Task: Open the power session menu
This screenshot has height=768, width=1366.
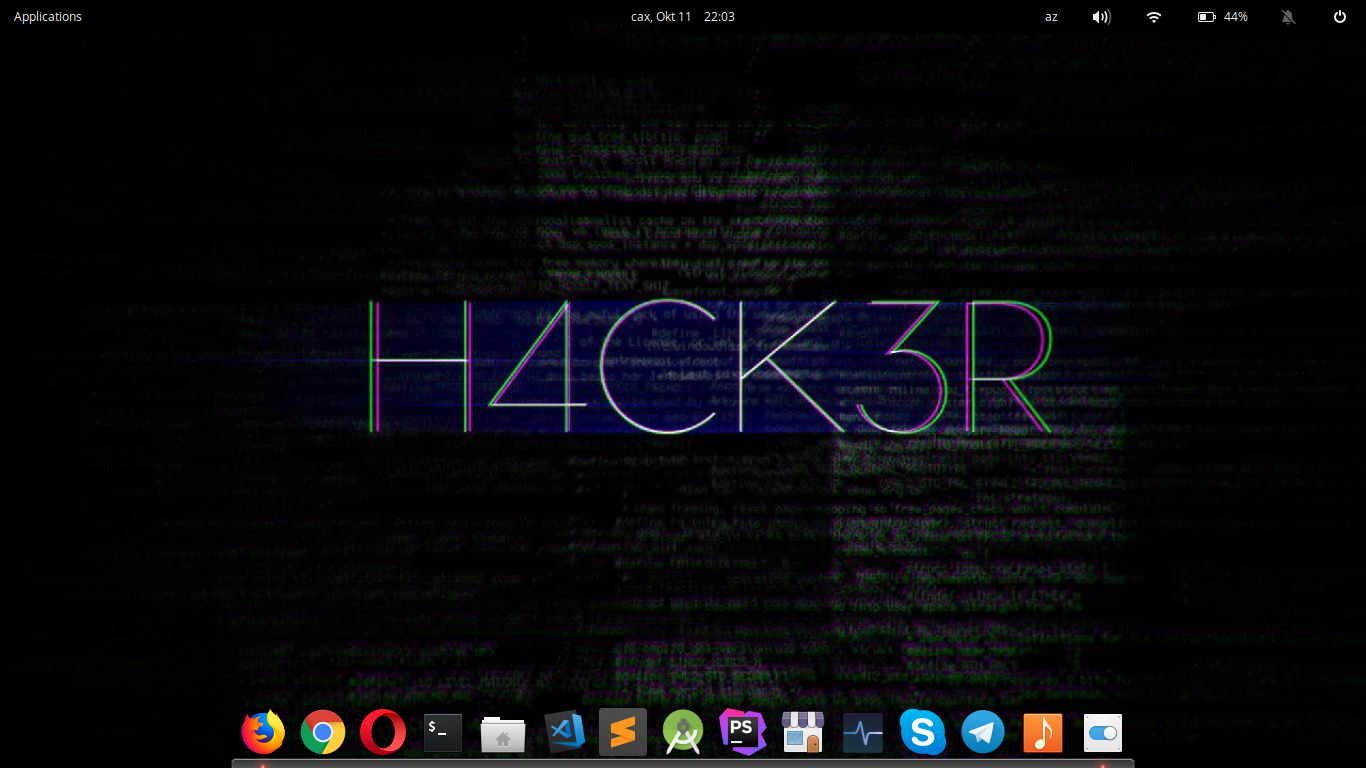Action: tap(1340, 16)
